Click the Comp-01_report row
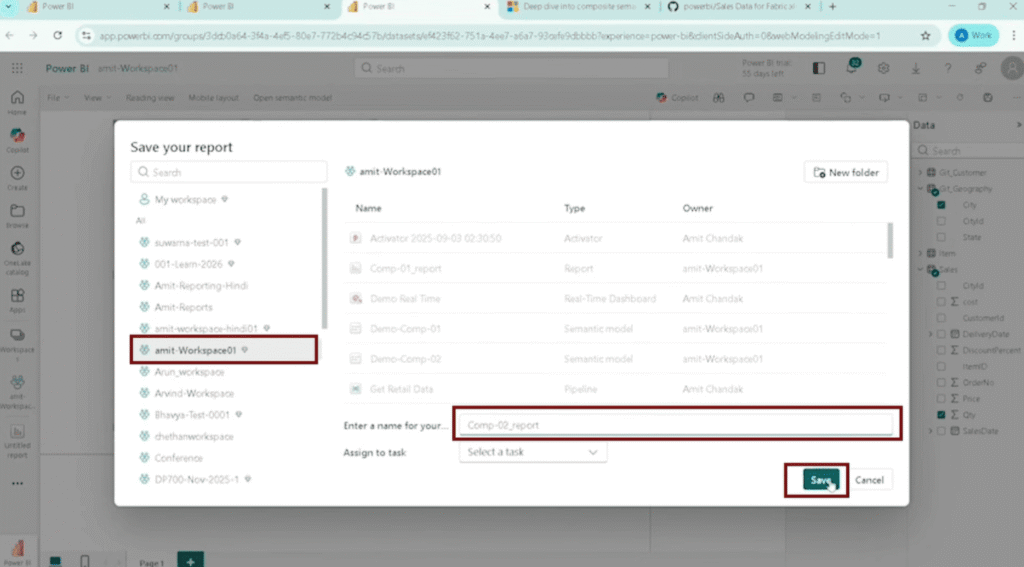This screenshot has height=567, width=1024. pyautogui.click(x=615, y=268)
